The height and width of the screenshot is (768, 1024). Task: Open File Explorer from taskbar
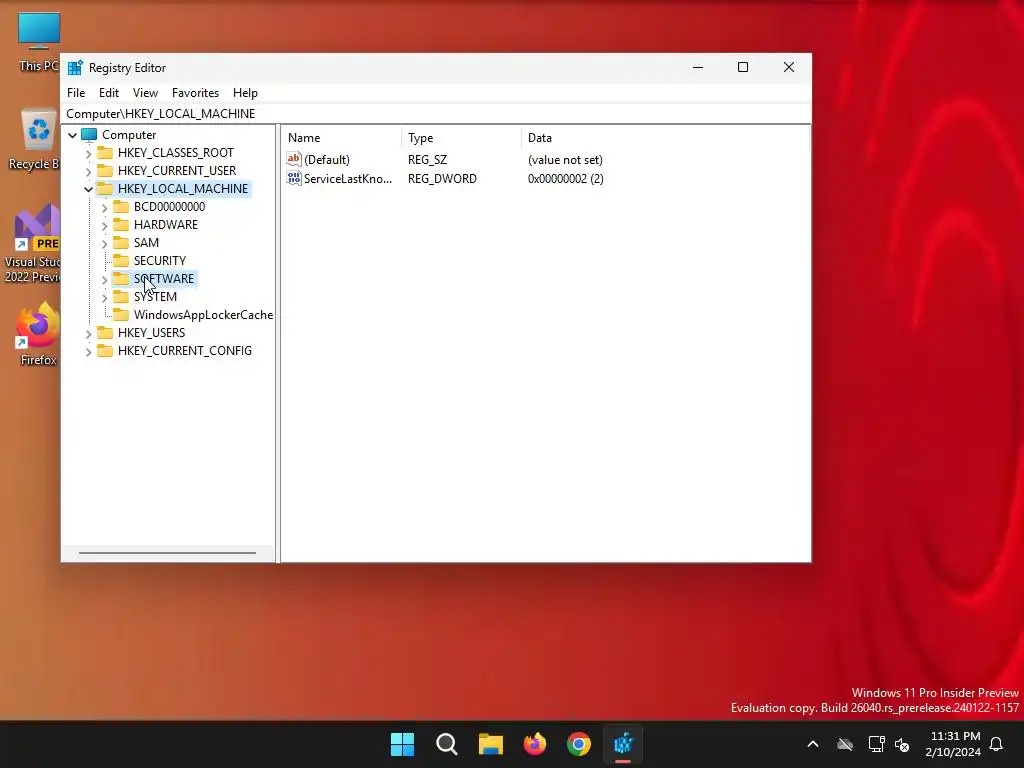click(x=490, y=744)
